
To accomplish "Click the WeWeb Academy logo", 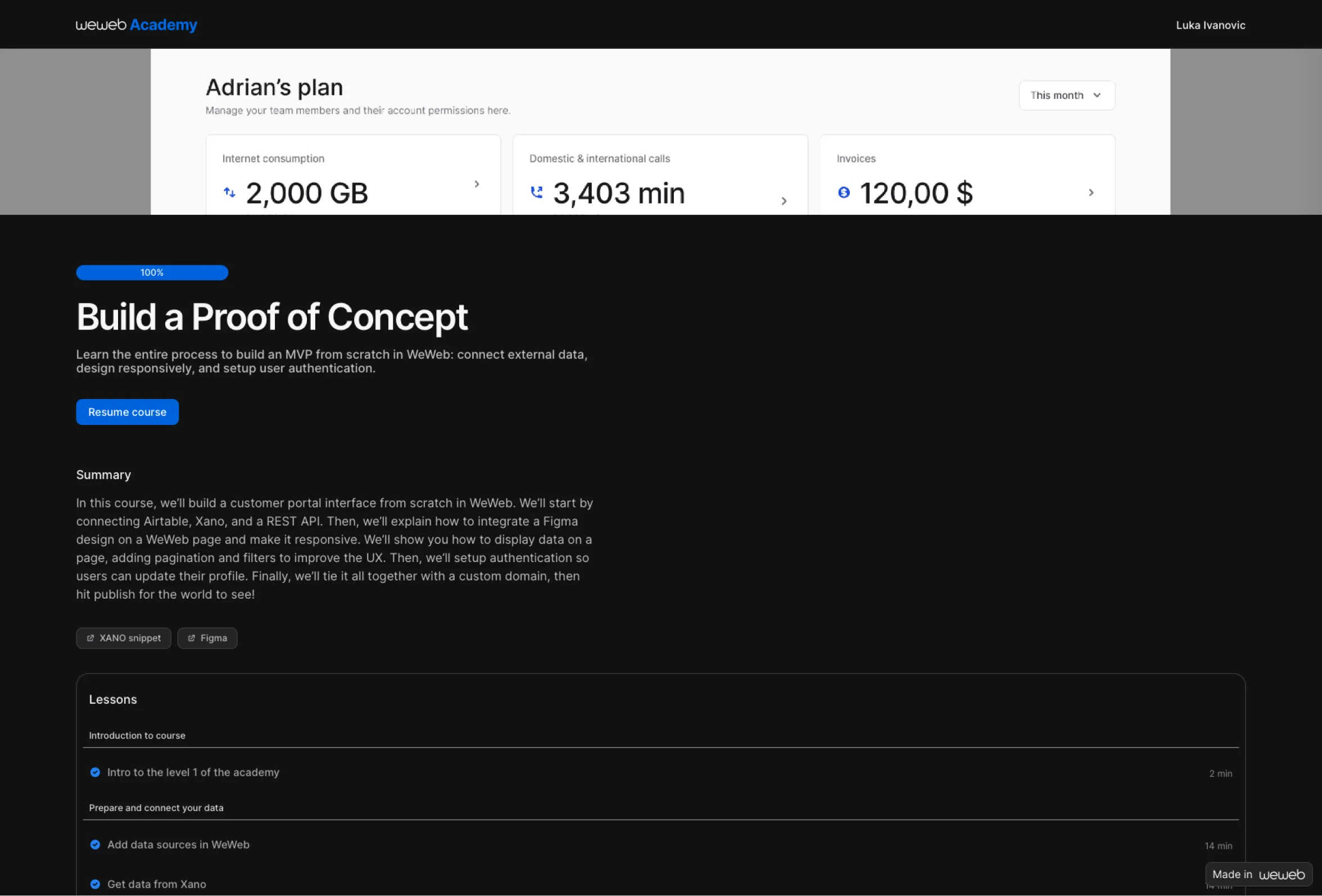I will (x=136, y=25).
